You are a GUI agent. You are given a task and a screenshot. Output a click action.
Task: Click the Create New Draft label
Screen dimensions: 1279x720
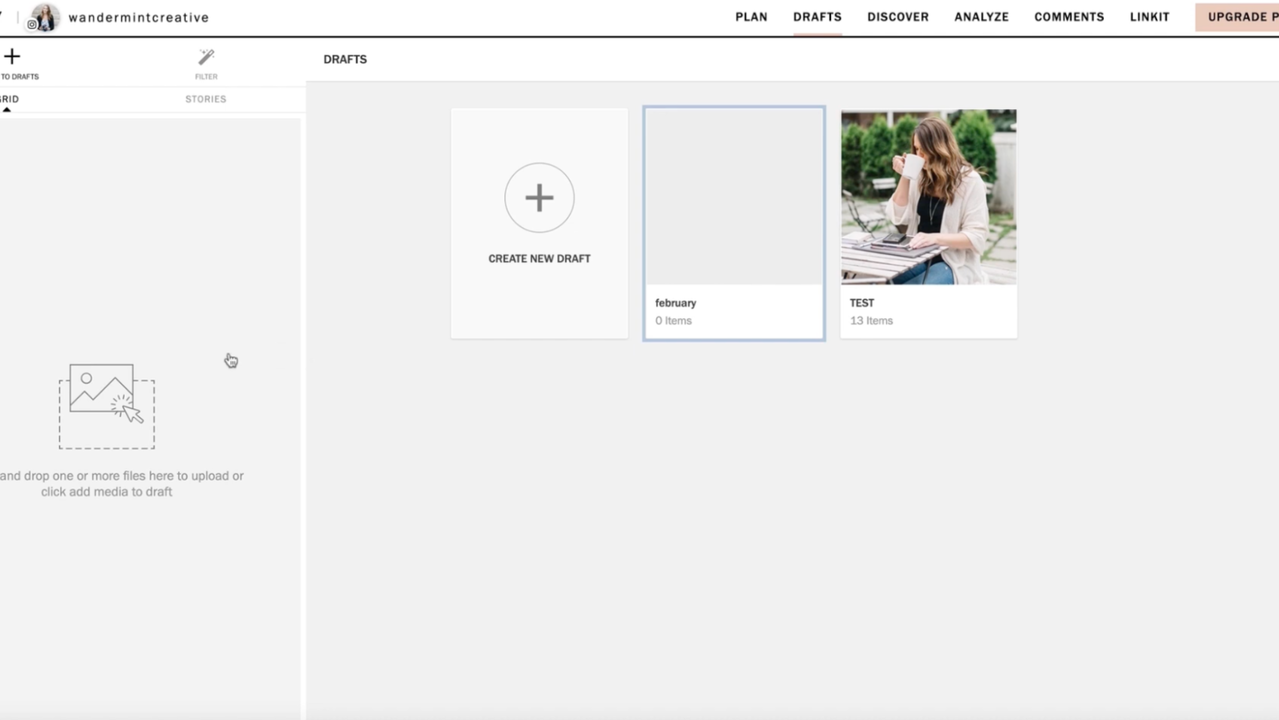click(539, 258)
